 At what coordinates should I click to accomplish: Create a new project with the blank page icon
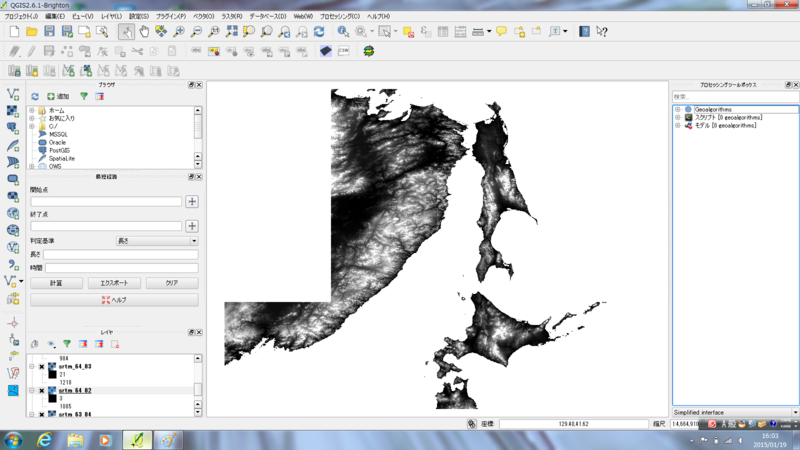tap(14, 32)
